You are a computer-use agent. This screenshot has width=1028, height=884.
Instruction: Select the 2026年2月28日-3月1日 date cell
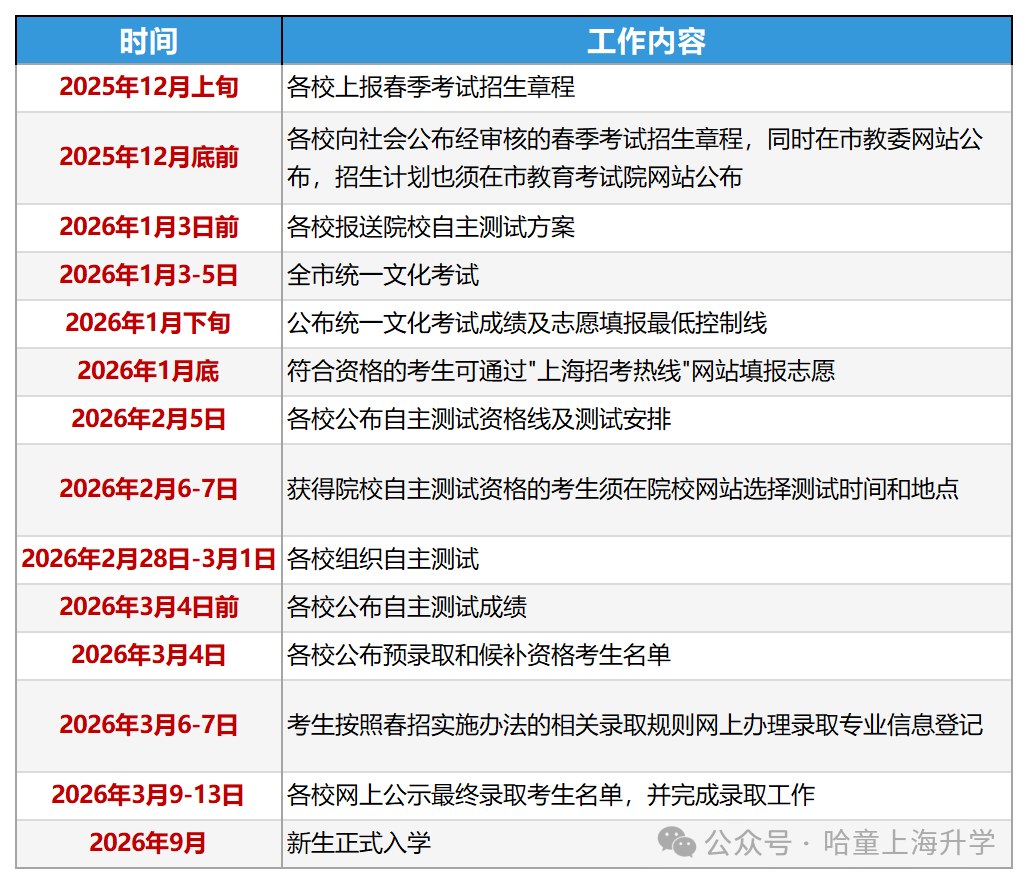(149, 559)
